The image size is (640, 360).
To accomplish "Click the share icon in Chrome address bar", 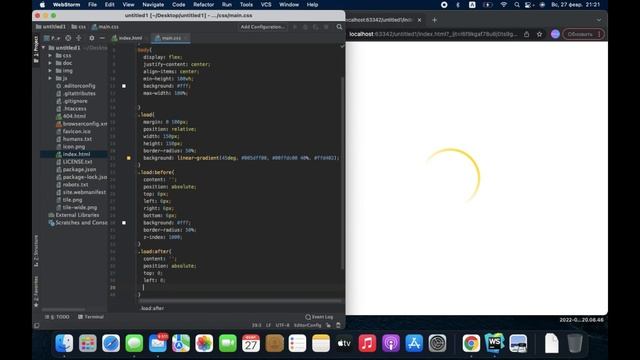I will (x=527, y=34).
